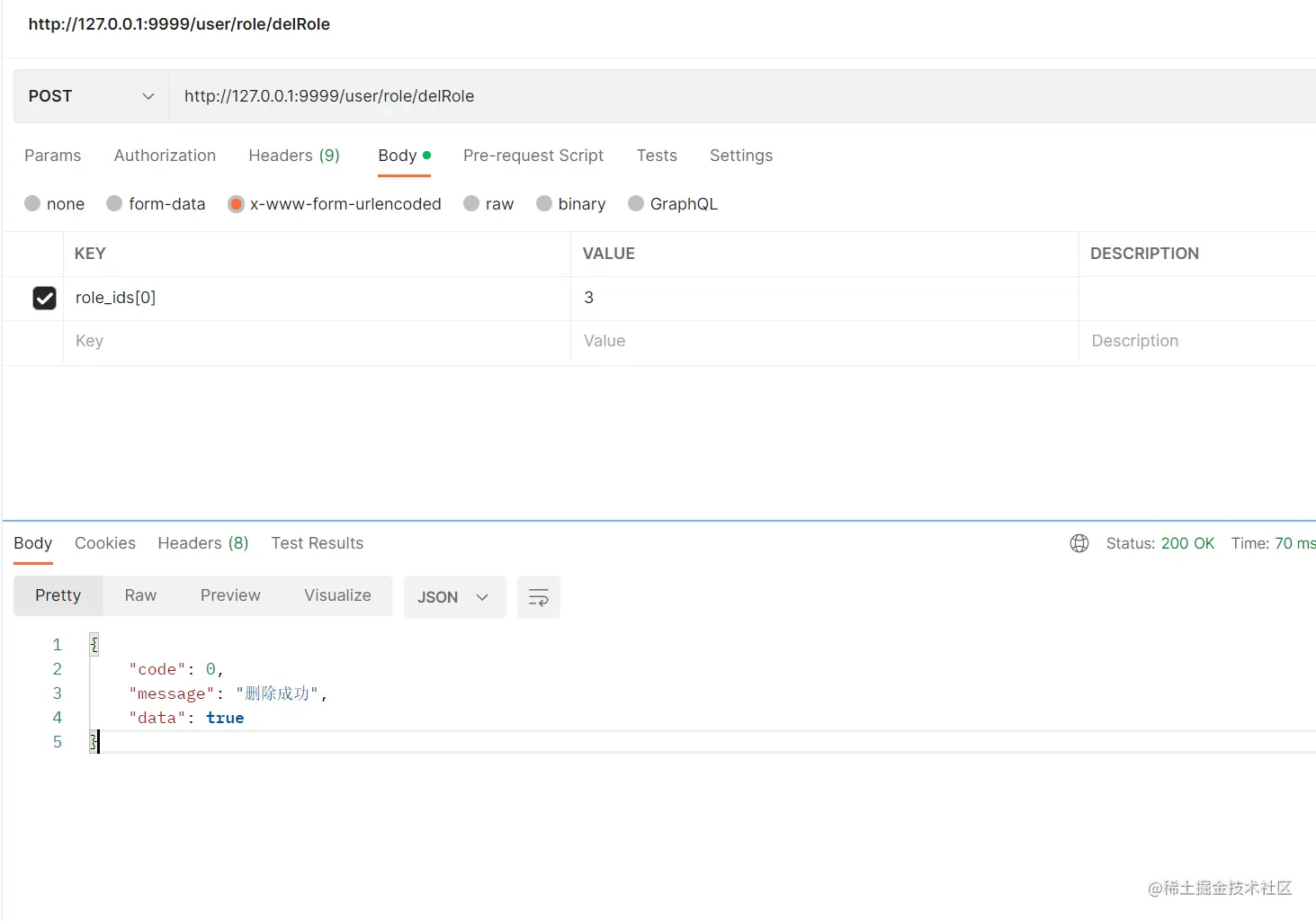
Task: Open the Test Results tab
Action: coord(318,543)
